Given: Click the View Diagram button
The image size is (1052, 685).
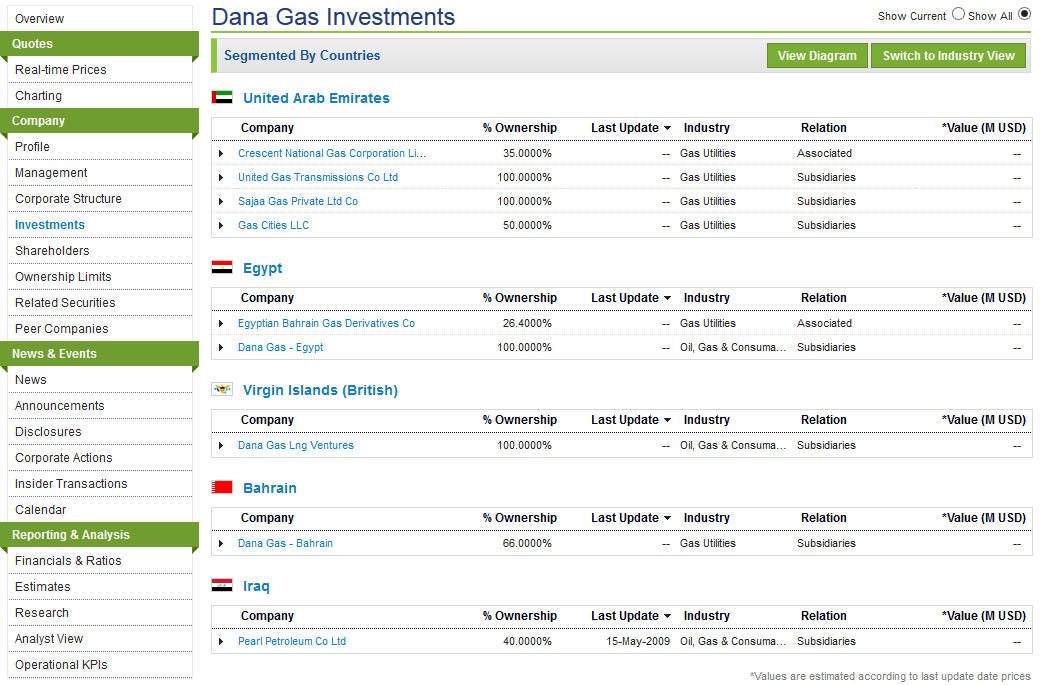Looking at the screenshot, I should 817,56.
